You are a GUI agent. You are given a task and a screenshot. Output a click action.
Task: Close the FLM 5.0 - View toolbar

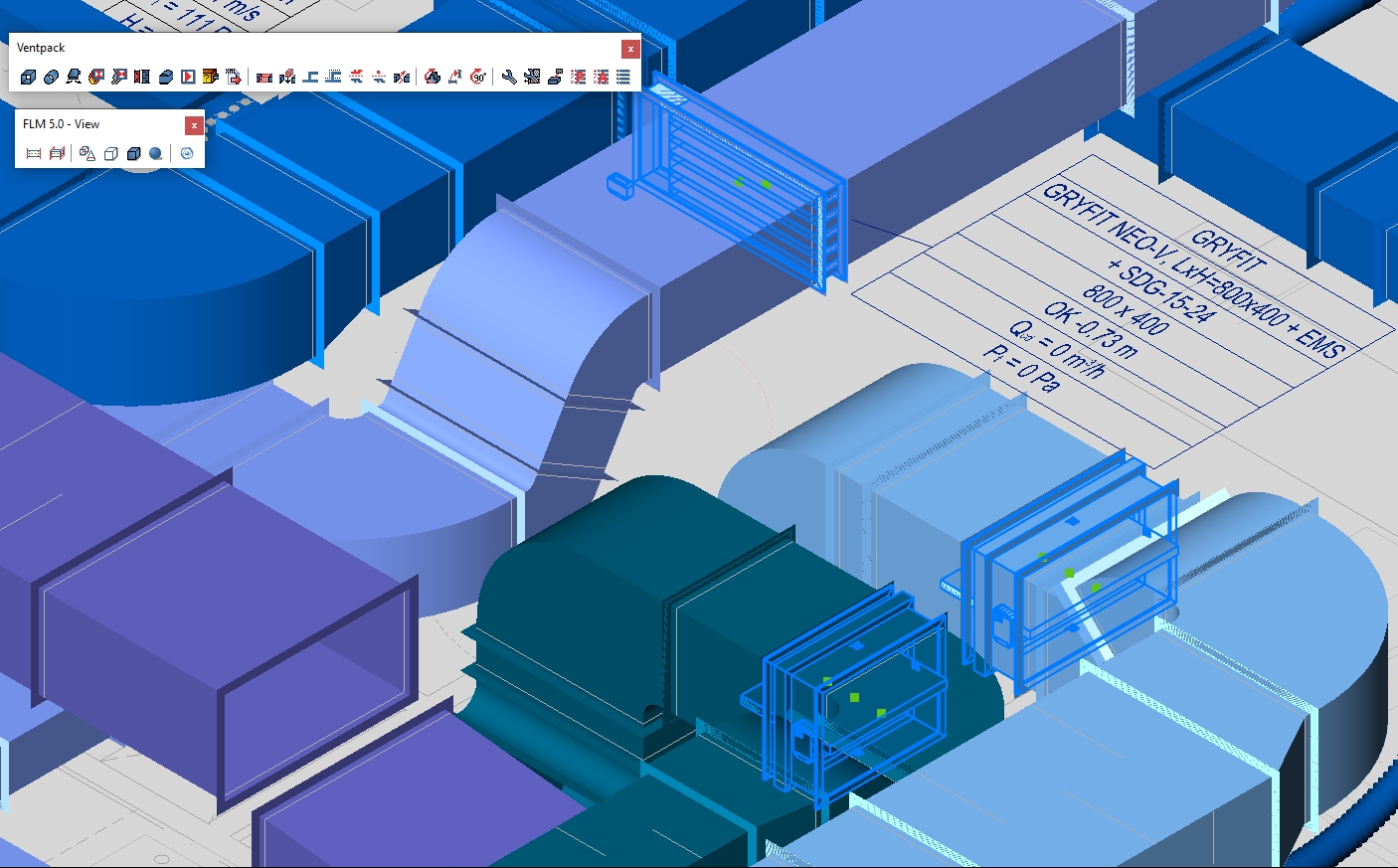(194, 125)
